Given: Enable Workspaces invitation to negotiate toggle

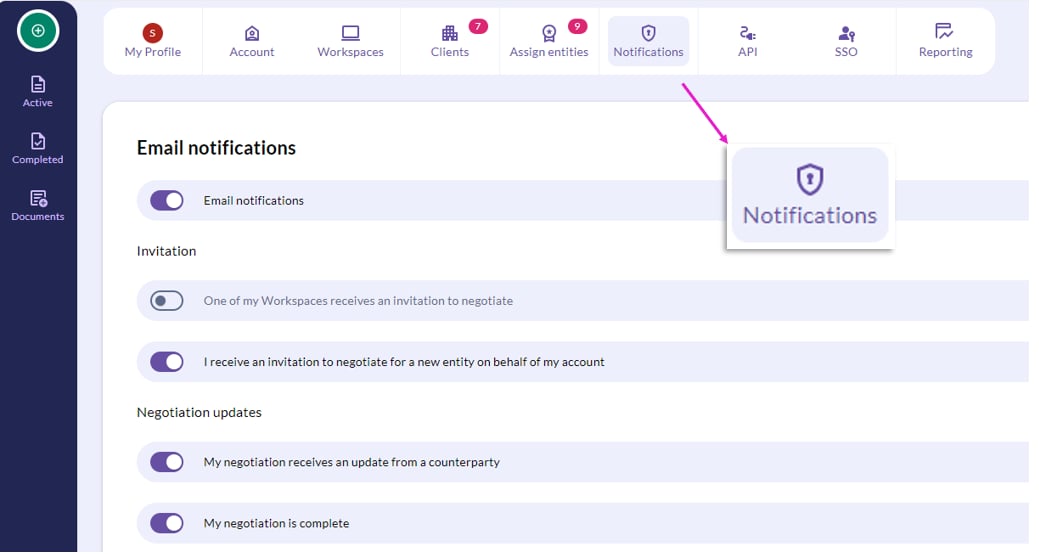Looking at the screenshot, I should pos(167,301).
